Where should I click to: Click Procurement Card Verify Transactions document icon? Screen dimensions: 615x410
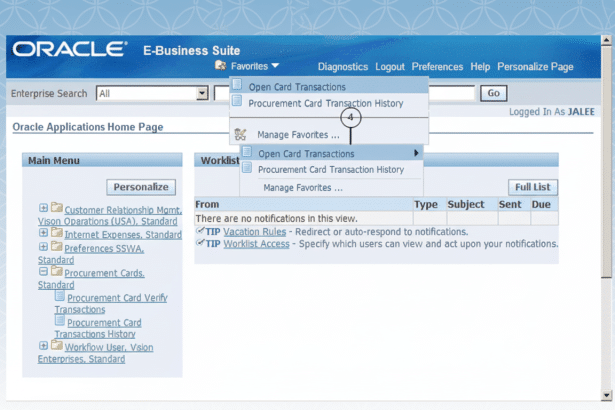tap(60, 295)
